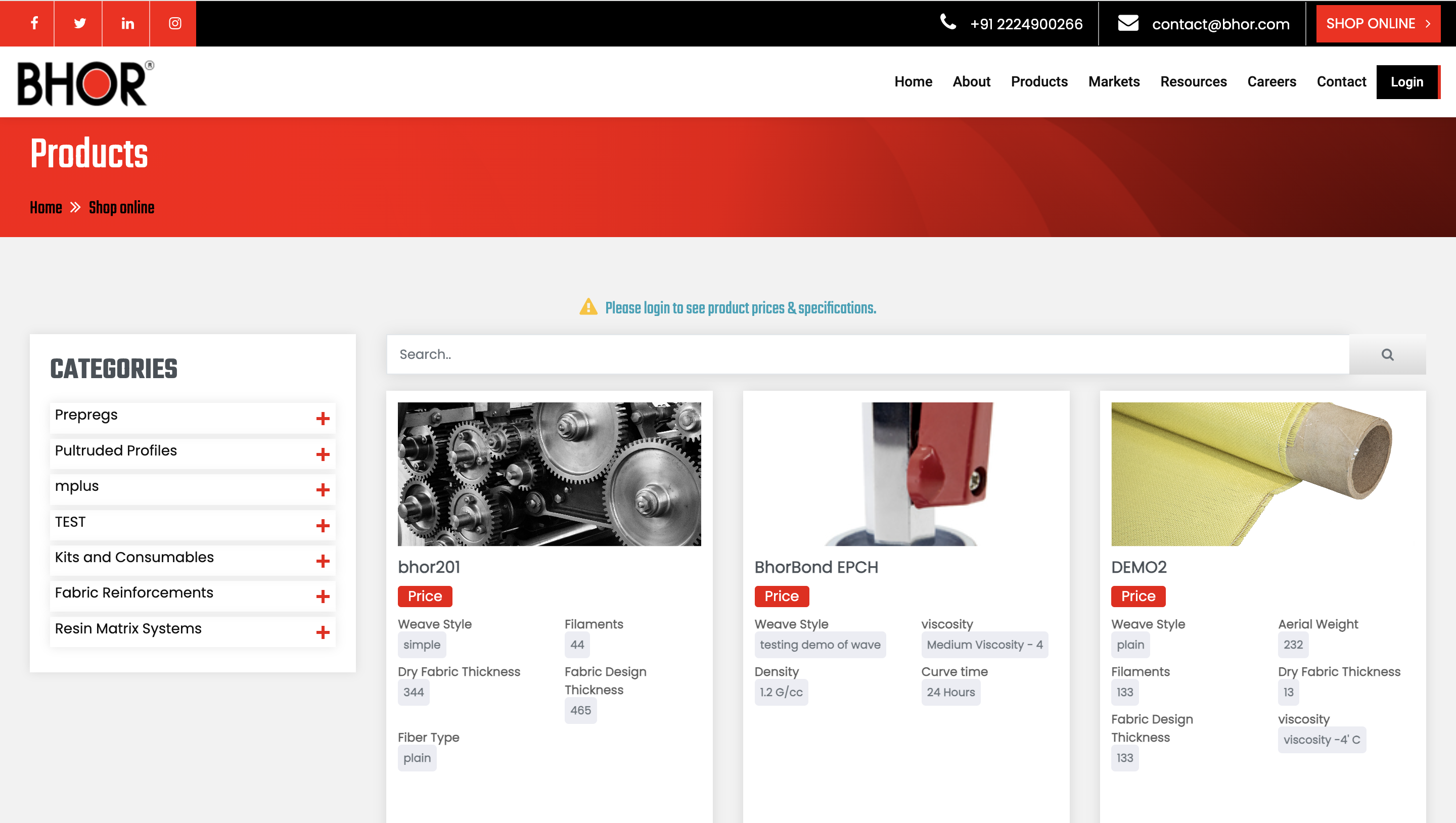Focus the Search input field
1456x823 pixels.
868,354
